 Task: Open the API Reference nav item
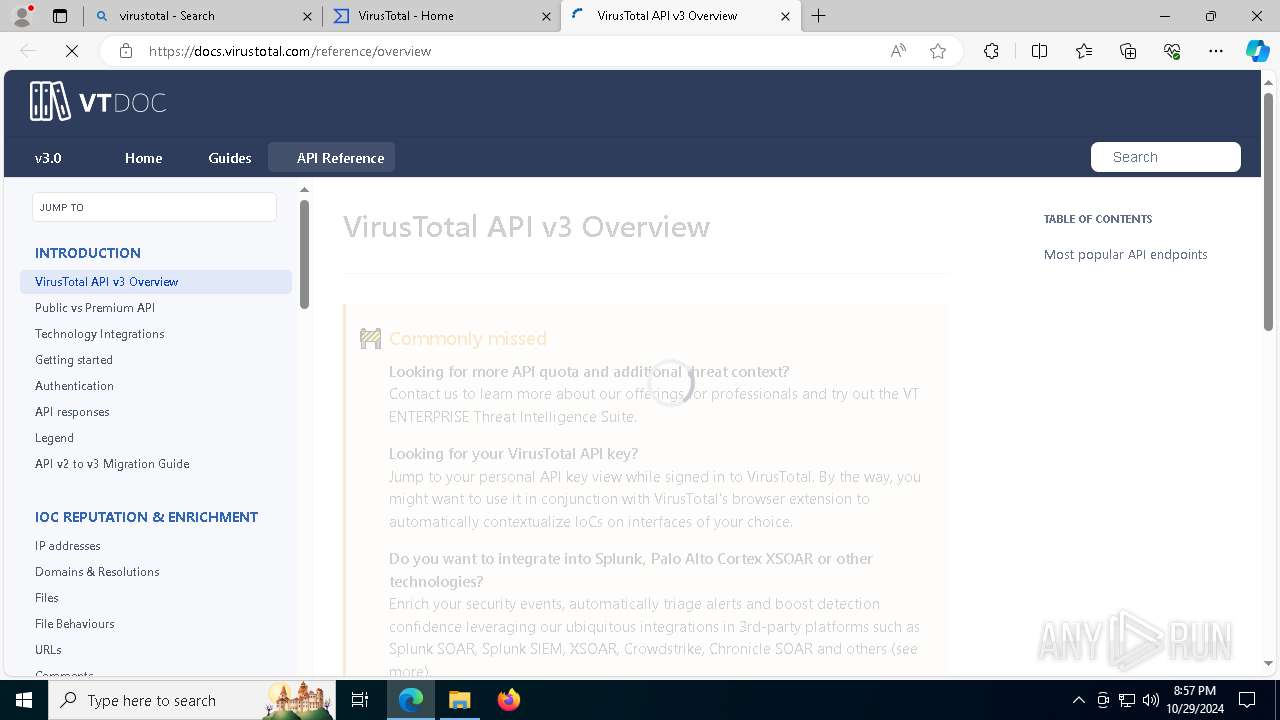332,158
